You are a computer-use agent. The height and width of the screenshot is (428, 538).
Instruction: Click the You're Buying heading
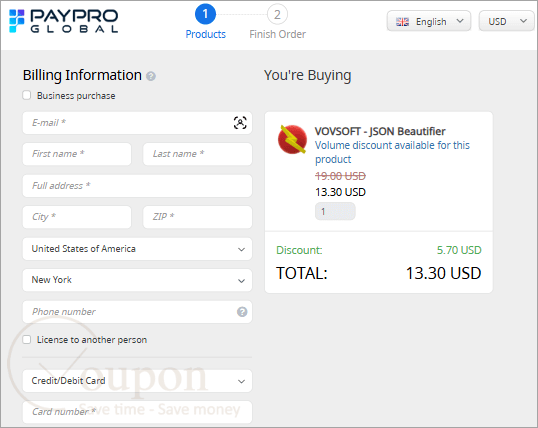pos(307,76)
